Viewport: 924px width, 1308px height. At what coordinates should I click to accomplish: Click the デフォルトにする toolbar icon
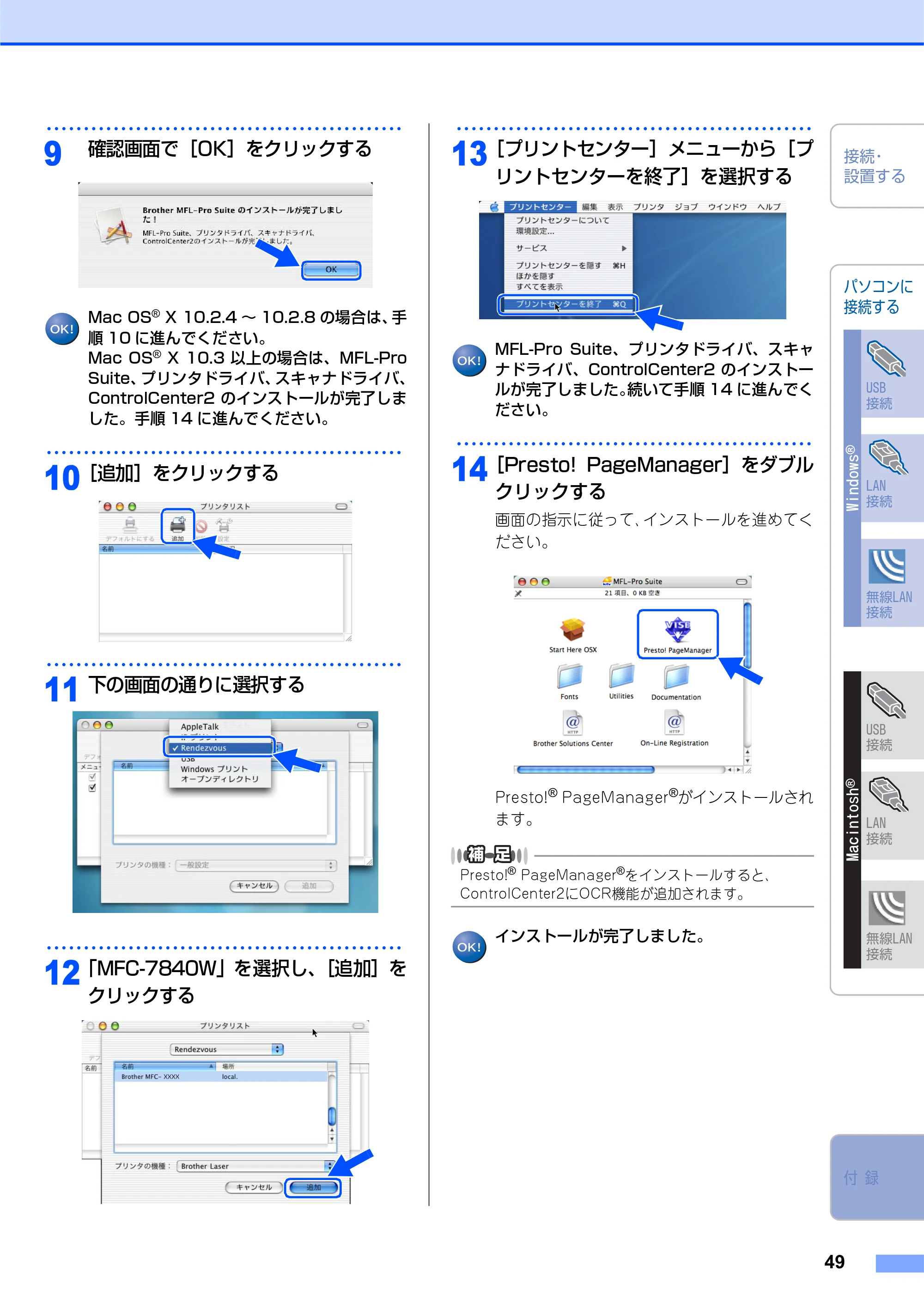coord(130,529)
